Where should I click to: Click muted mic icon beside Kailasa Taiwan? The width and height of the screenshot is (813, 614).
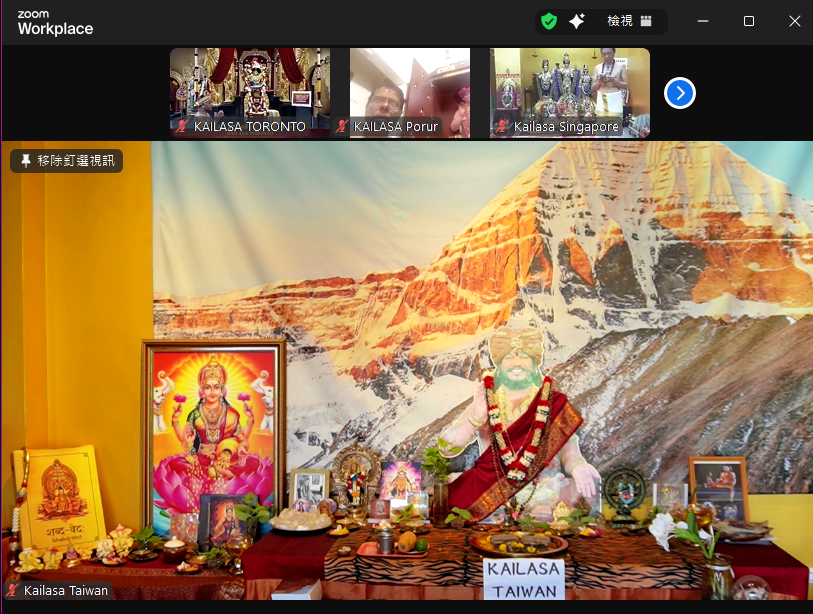tap(12, 591)
